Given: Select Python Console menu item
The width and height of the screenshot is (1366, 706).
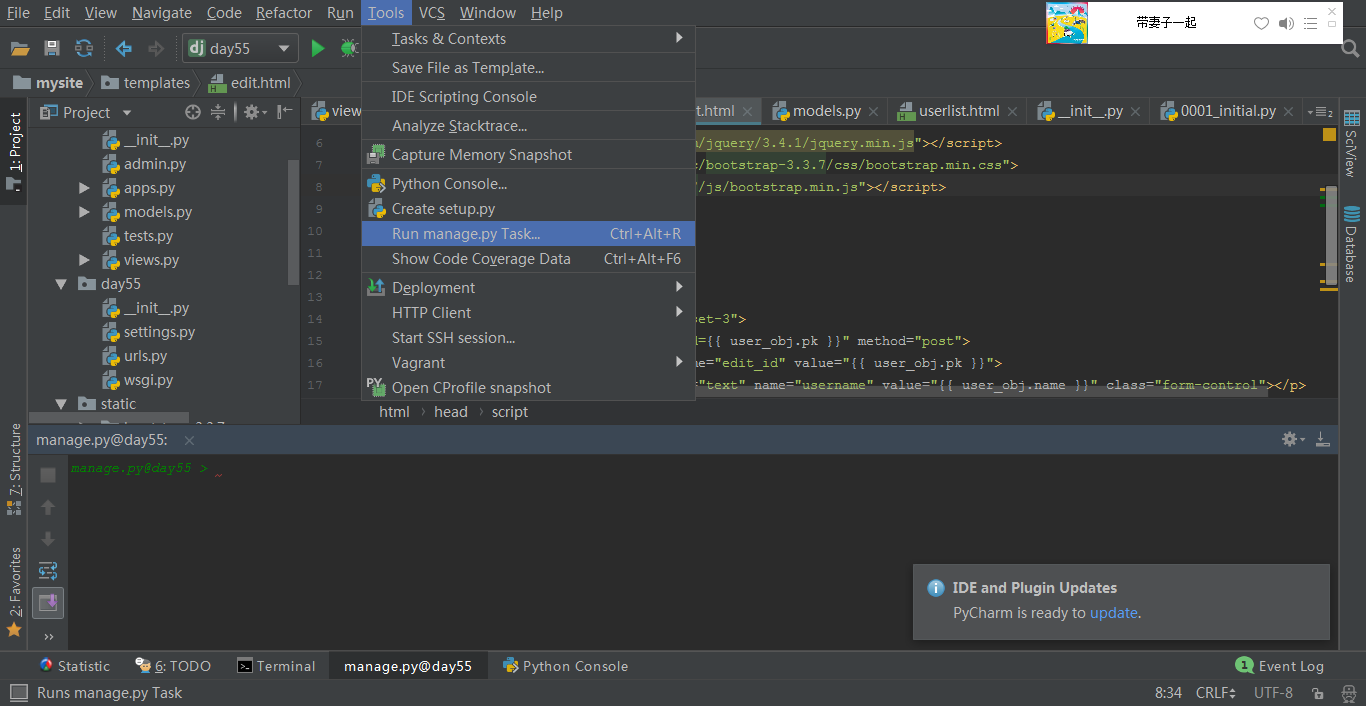Looking at the screenshot, I should pos(528,184).
